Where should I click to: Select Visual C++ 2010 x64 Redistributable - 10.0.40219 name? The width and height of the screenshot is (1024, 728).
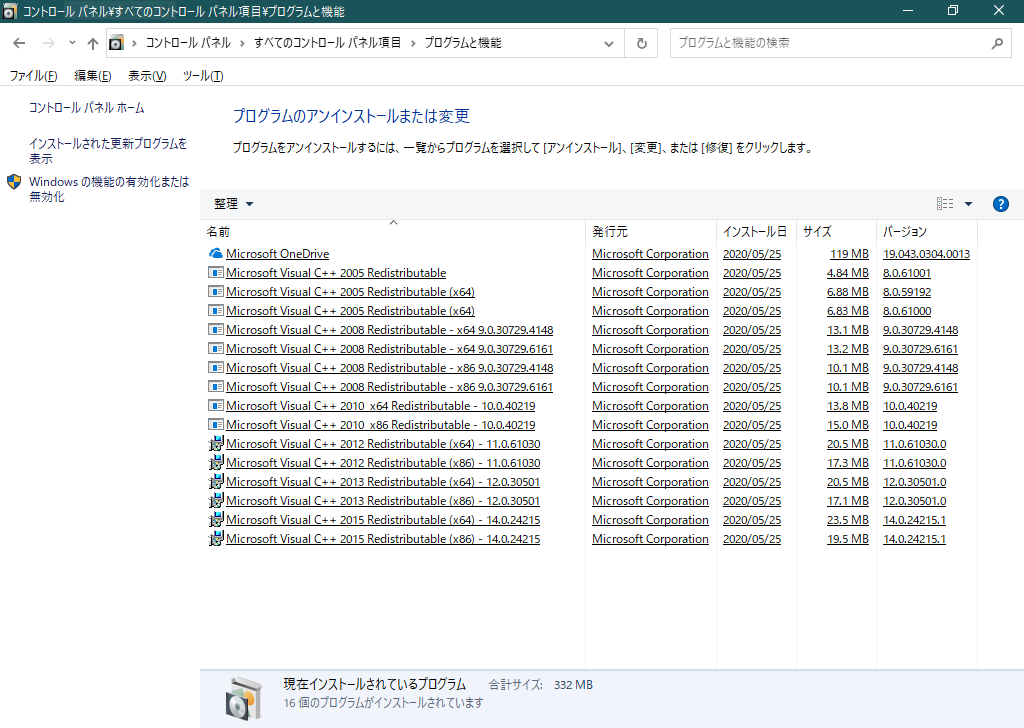pyautogui.click(x=380, y=406)
